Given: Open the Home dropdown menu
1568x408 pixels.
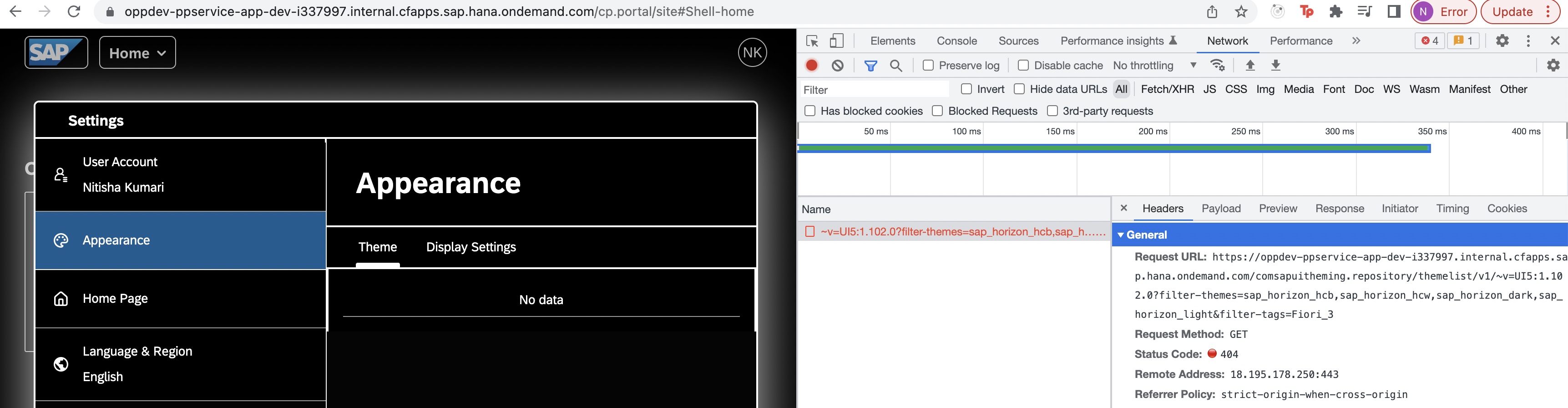Looking at the screenshot, I should click(x=137, y=53).
